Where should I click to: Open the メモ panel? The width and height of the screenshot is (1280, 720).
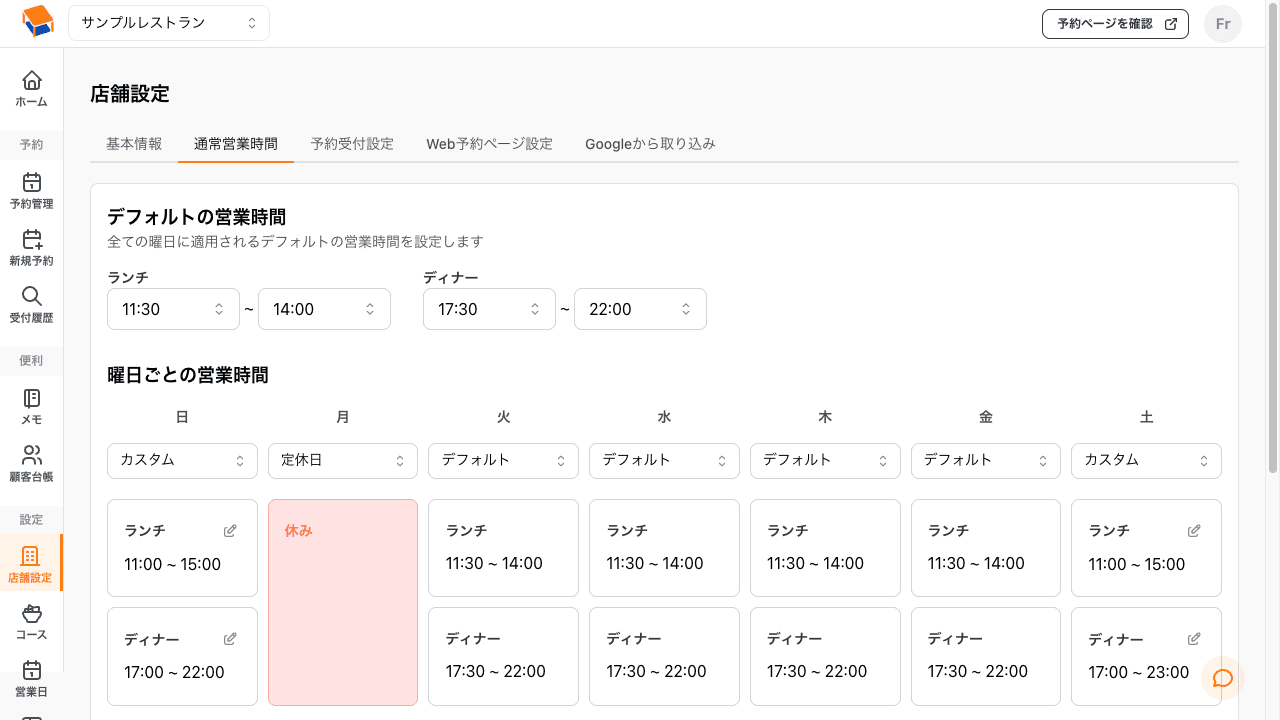coord(31,406)
